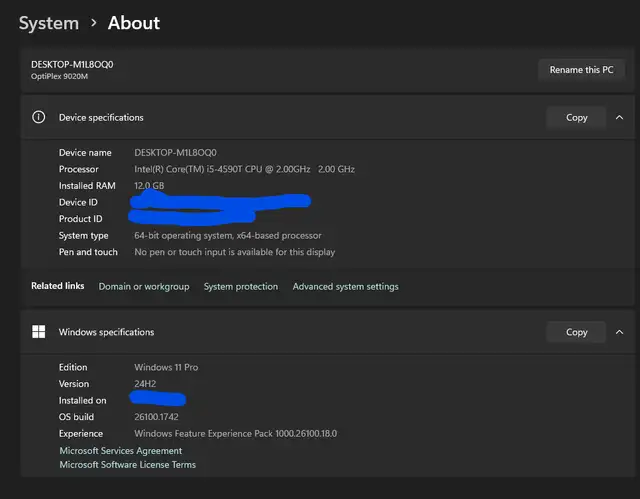
Task: Click the 24H2 version value
Action: point(145,384)
